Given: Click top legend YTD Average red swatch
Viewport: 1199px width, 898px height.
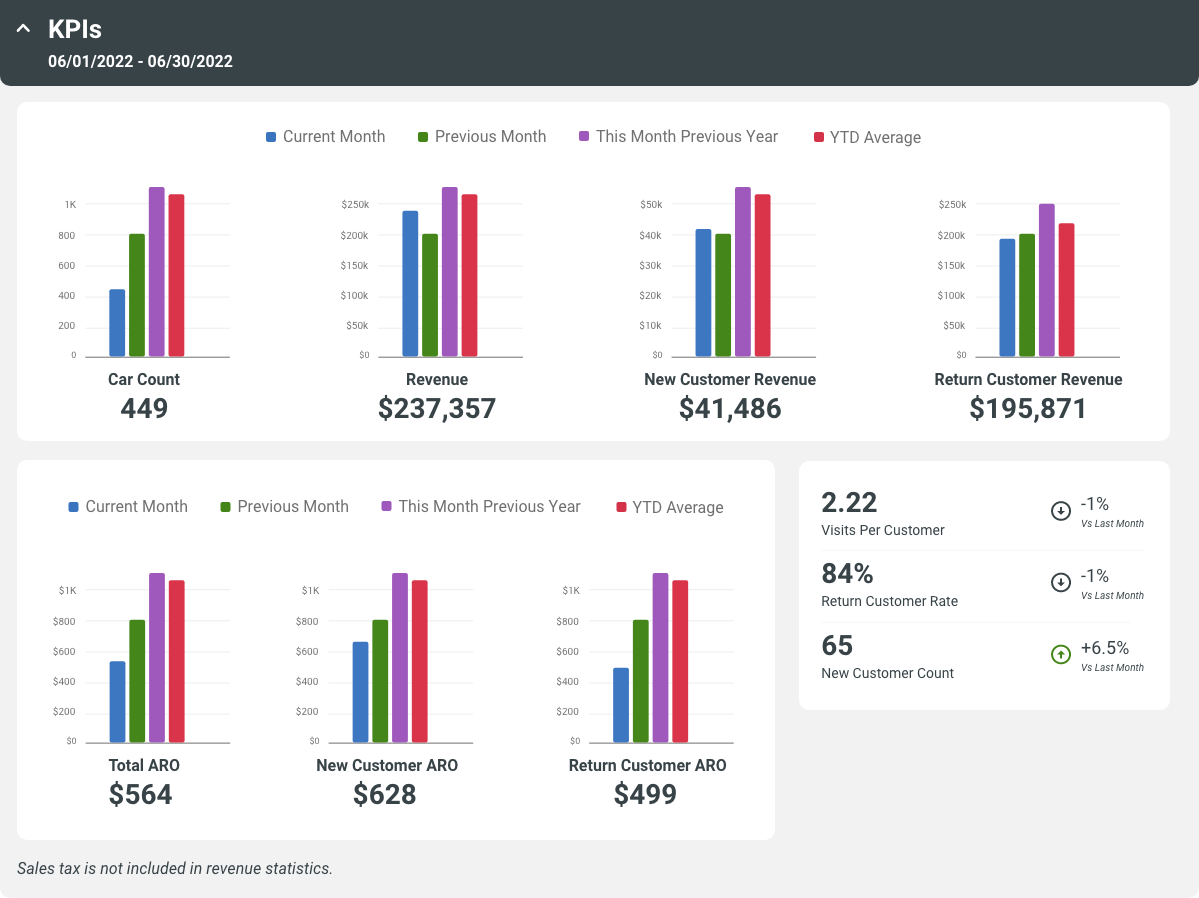Looking at the screenshot, I should [819, 137].
